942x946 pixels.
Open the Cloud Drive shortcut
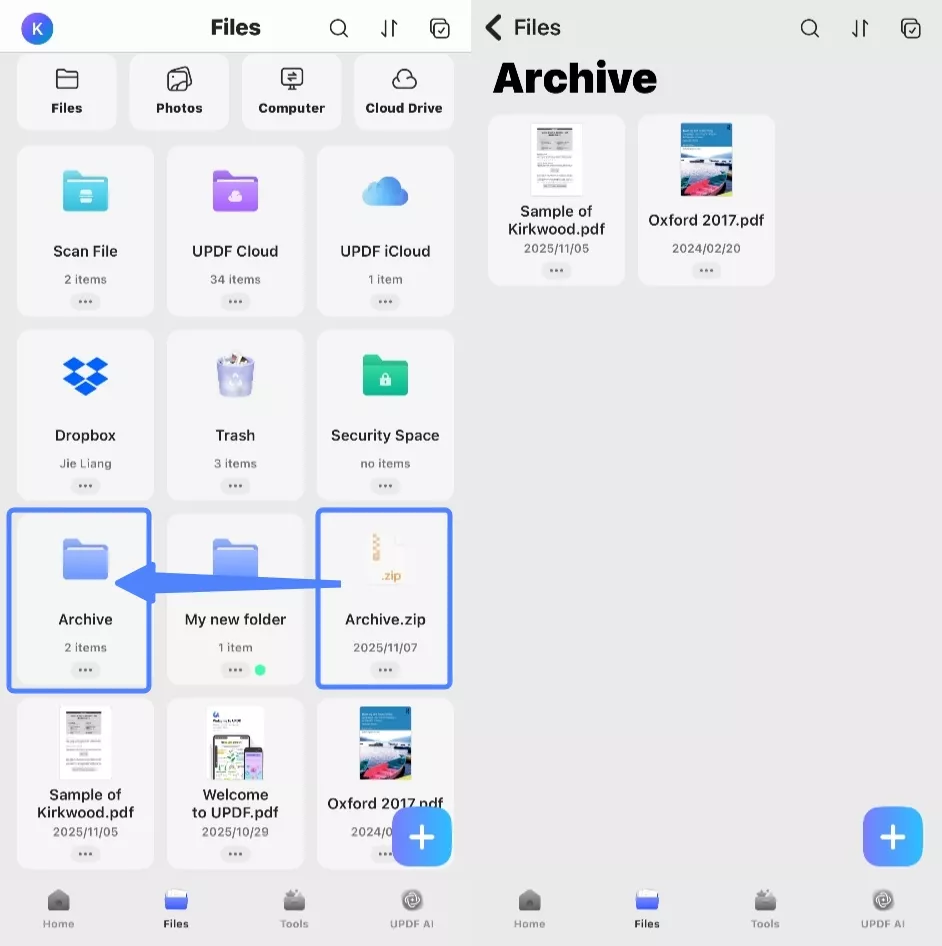point(404,92)
